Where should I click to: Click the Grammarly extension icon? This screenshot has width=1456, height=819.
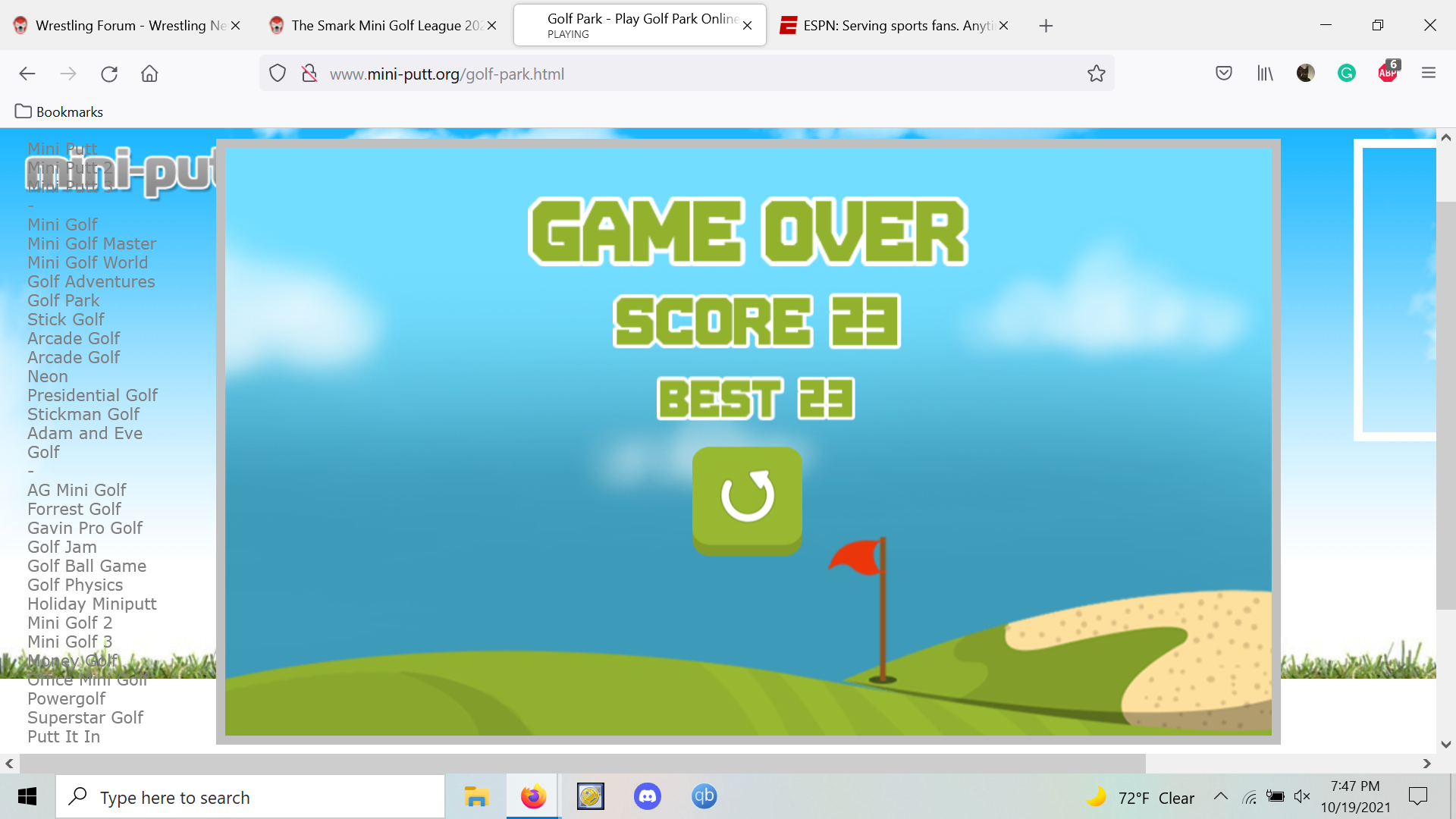(1346, 74)
